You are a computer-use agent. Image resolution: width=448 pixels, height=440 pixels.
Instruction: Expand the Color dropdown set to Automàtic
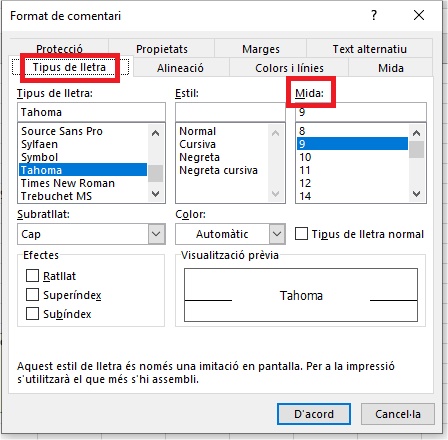tap(230, 234)
